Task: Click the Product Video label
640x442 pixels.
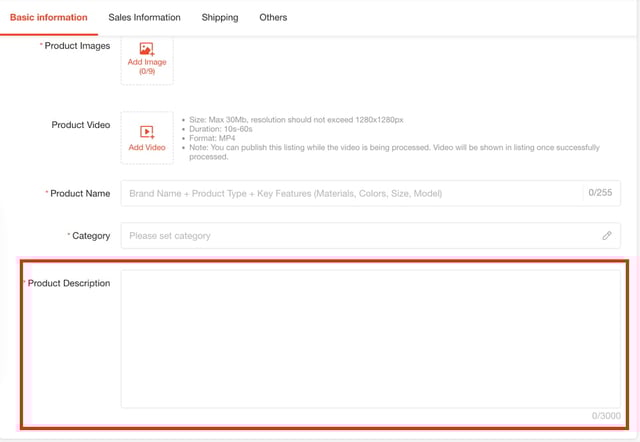Action: point(81,125)
